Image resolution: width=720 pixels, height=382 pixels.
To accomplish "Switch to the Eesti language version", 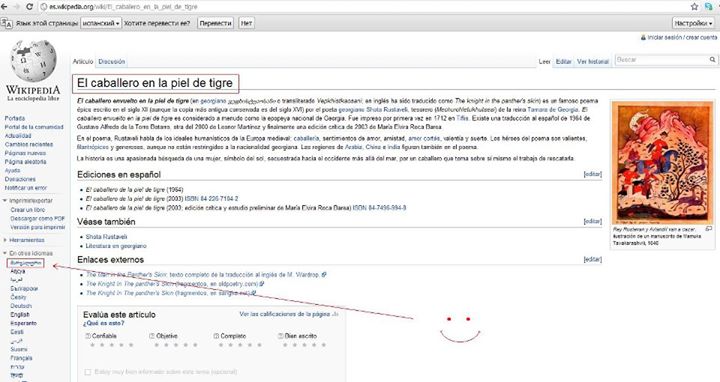I will point(17,332).
